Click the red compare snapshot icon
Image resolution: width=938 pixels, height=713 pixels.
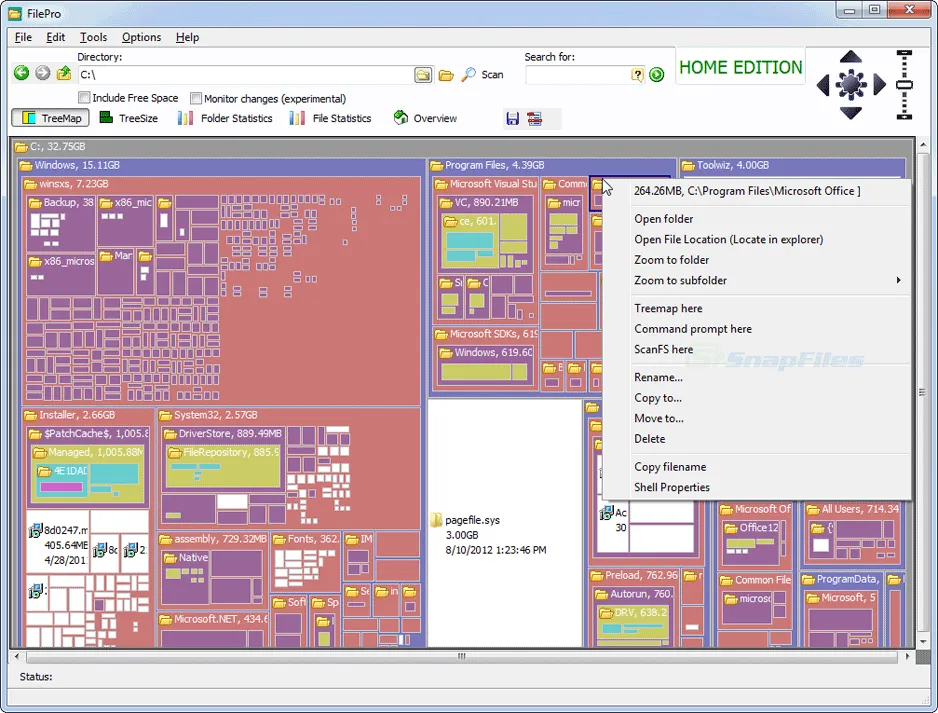tap(534, 118)
